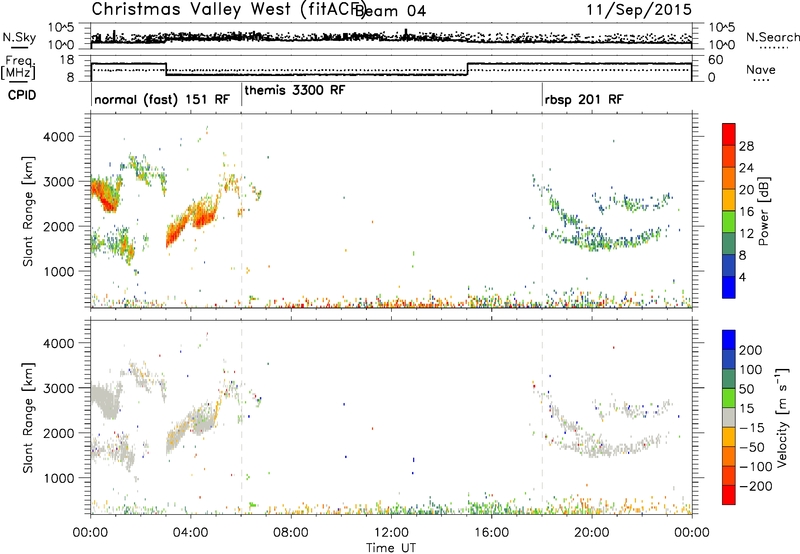Click the date "11/Sep/2015"
The height and width of the screenshot is (554, 800).
tap(639, 9)
